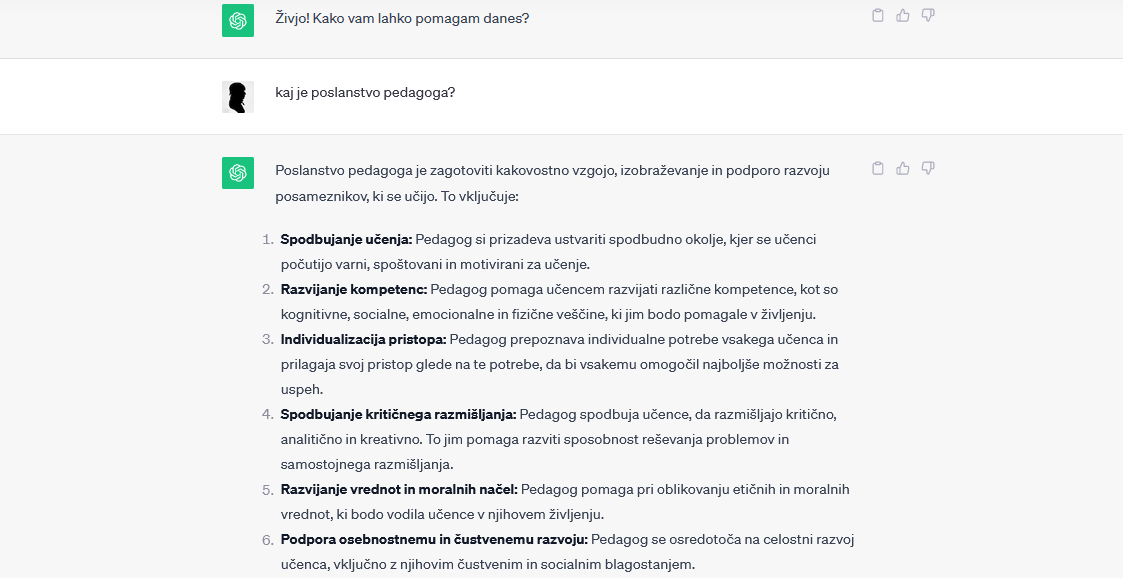Click the bold heading 'Razvijanje vrednot in moralnih načel:'
Screen dimensions: 1123x578
pos(399,489)
